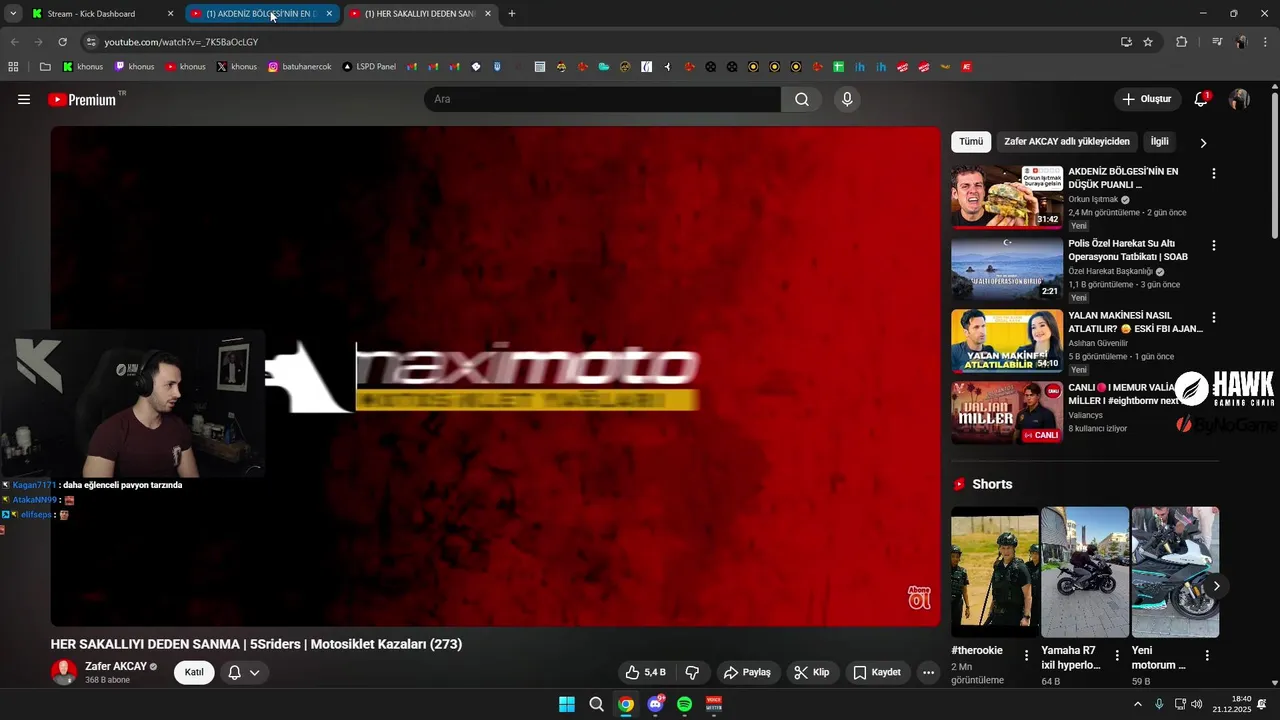1280x720 pixels.
Task: View site information icon in address bar
Action: click(91, 42)
